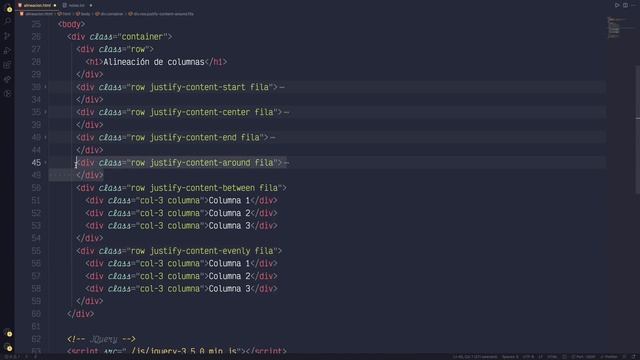Image resolution: width=640 pixels, height=360 pixels.
Task: Click the "container" class value on line 26
Action: click(143, 37)
